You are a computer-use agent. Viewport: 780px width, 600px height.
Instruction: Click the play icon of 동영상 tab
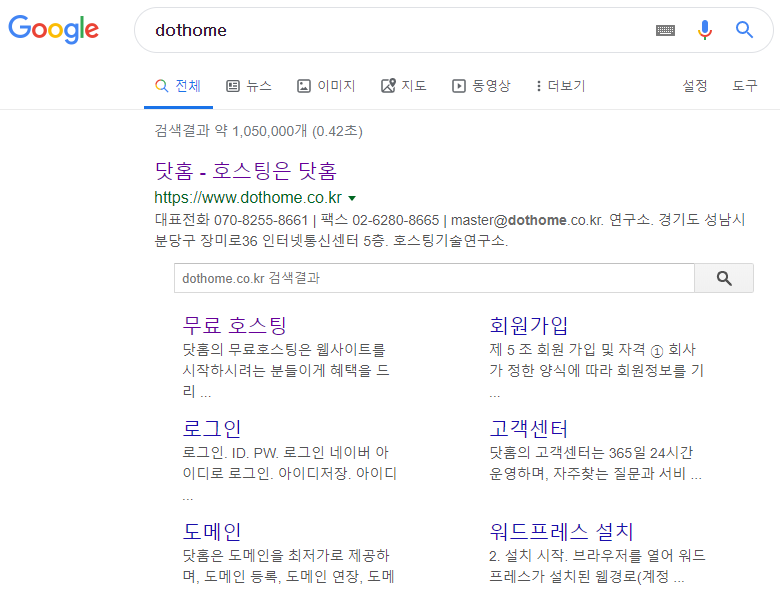click(459, 86)
